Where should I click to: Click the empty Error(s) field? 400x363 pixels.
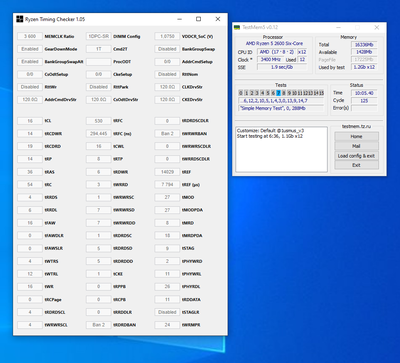pyautogui.click(x=364, y=108)
